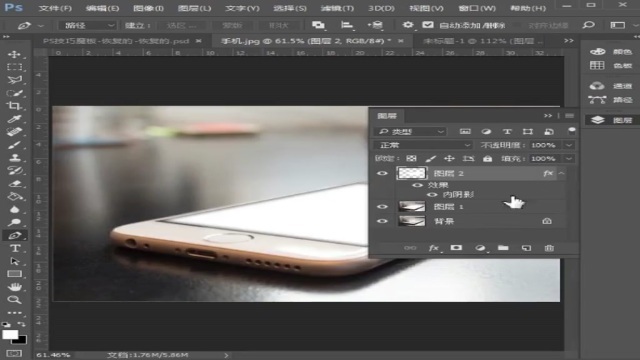640x360 pixels.
Task: Open blend mode 正常 dropdown
Action: 423,145
